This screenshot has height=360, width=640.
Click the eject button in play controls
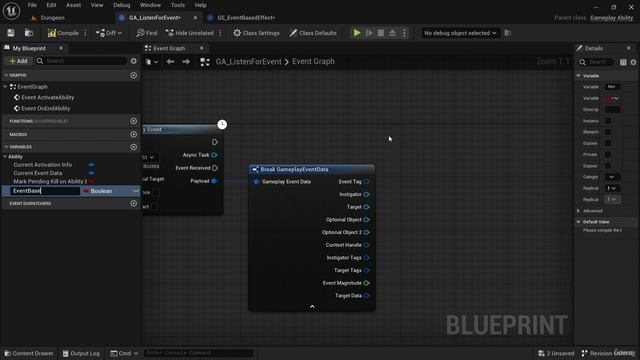pos(392,33)
